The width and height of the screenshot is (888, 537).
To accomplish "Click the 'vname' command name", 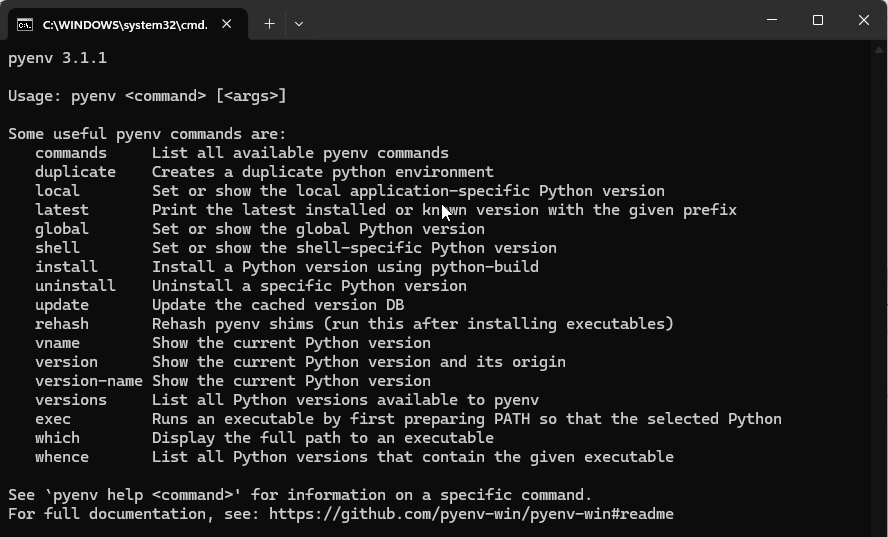I will pos(57,343).
